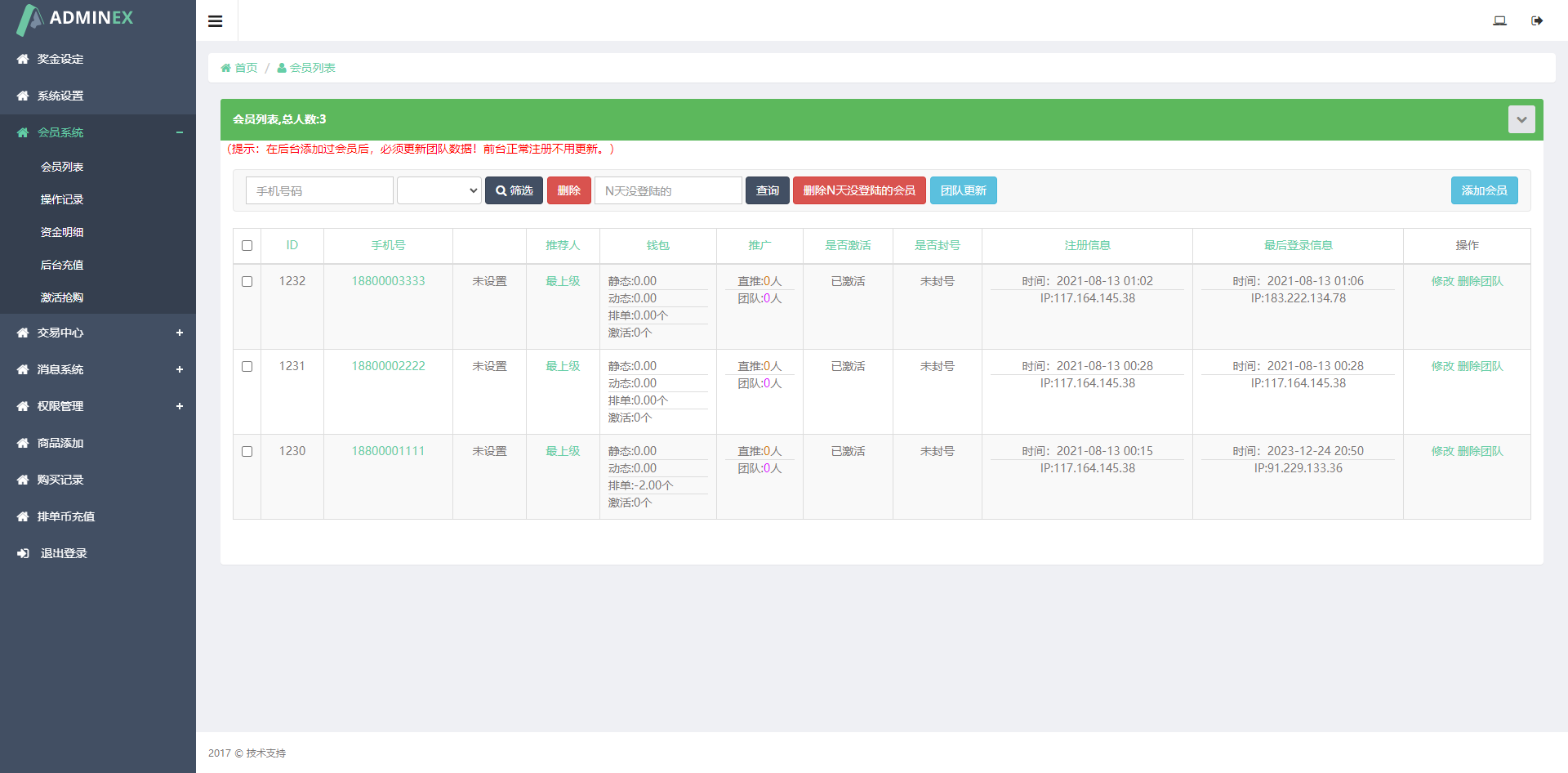Click the N天没登陆的 input field
The height and width of the screenshot is (773, 1568).
(x=668, y=190)
